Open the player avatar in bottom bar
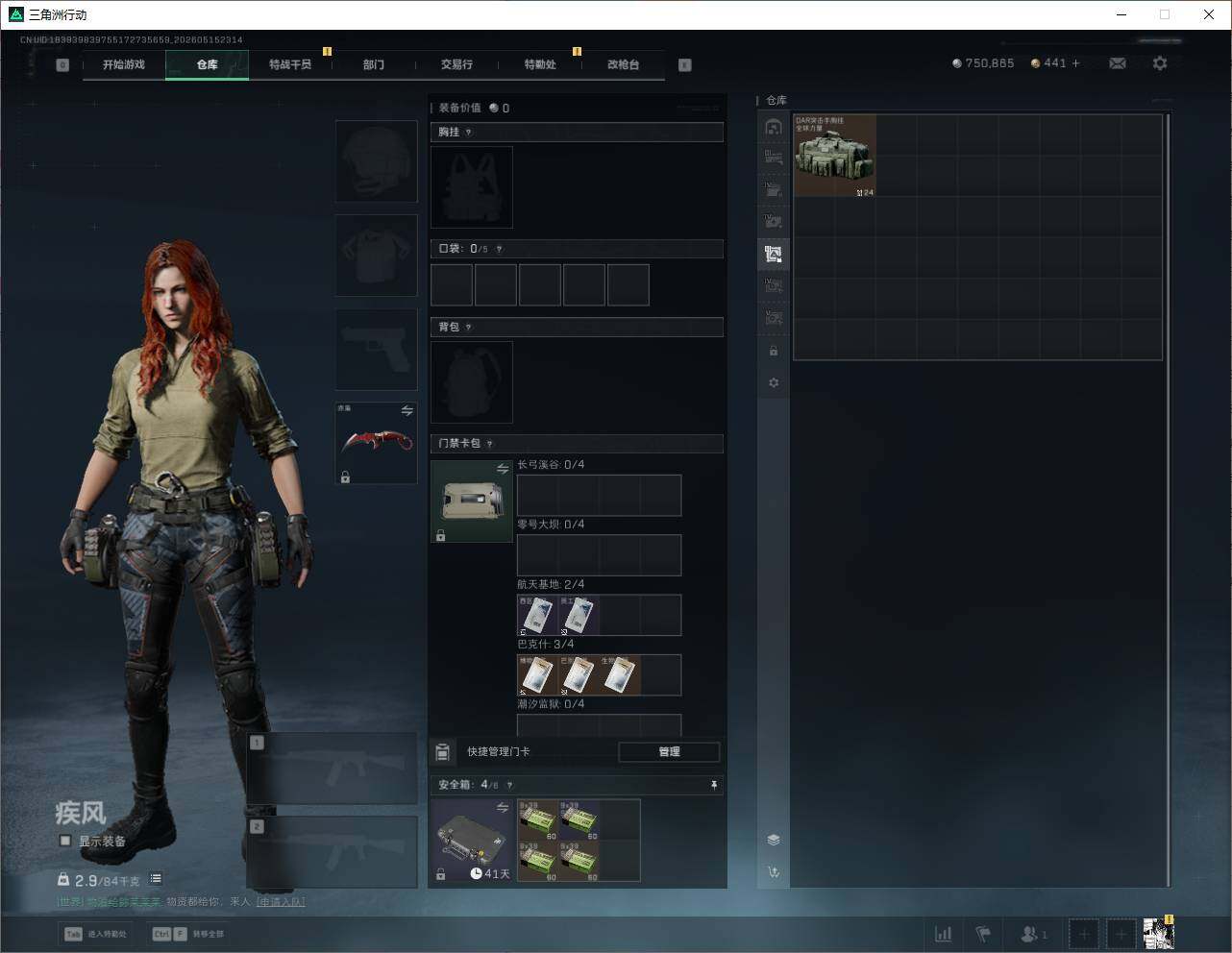1232x953 pixels. (1158, 934)
